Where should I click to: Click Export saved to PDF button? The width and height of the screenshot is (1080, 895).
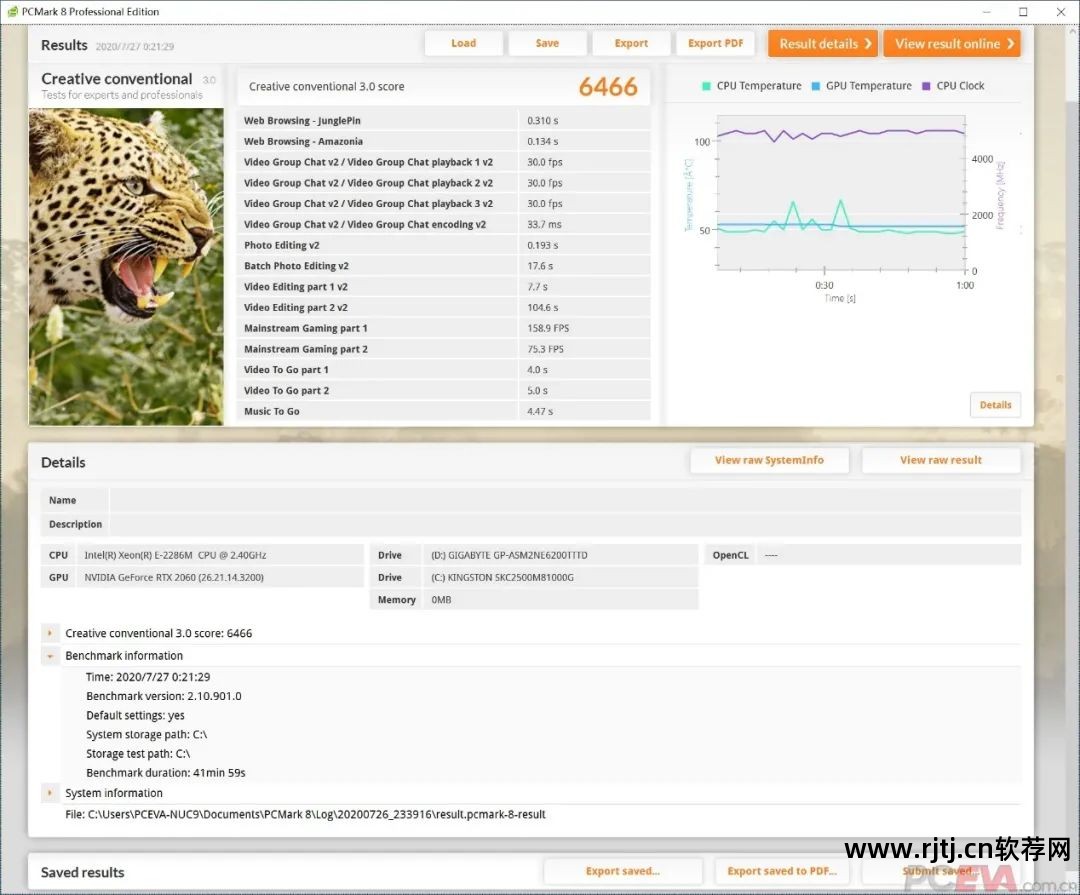click(x=782, y=872)
